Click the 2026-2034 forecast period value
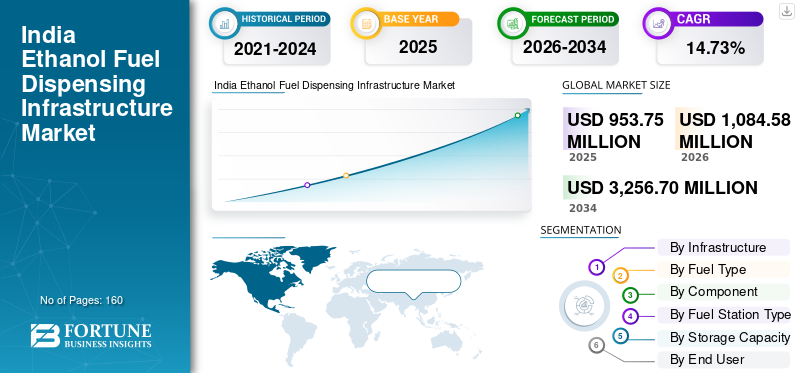Screen dimensions: 800x373 (564, 47)
